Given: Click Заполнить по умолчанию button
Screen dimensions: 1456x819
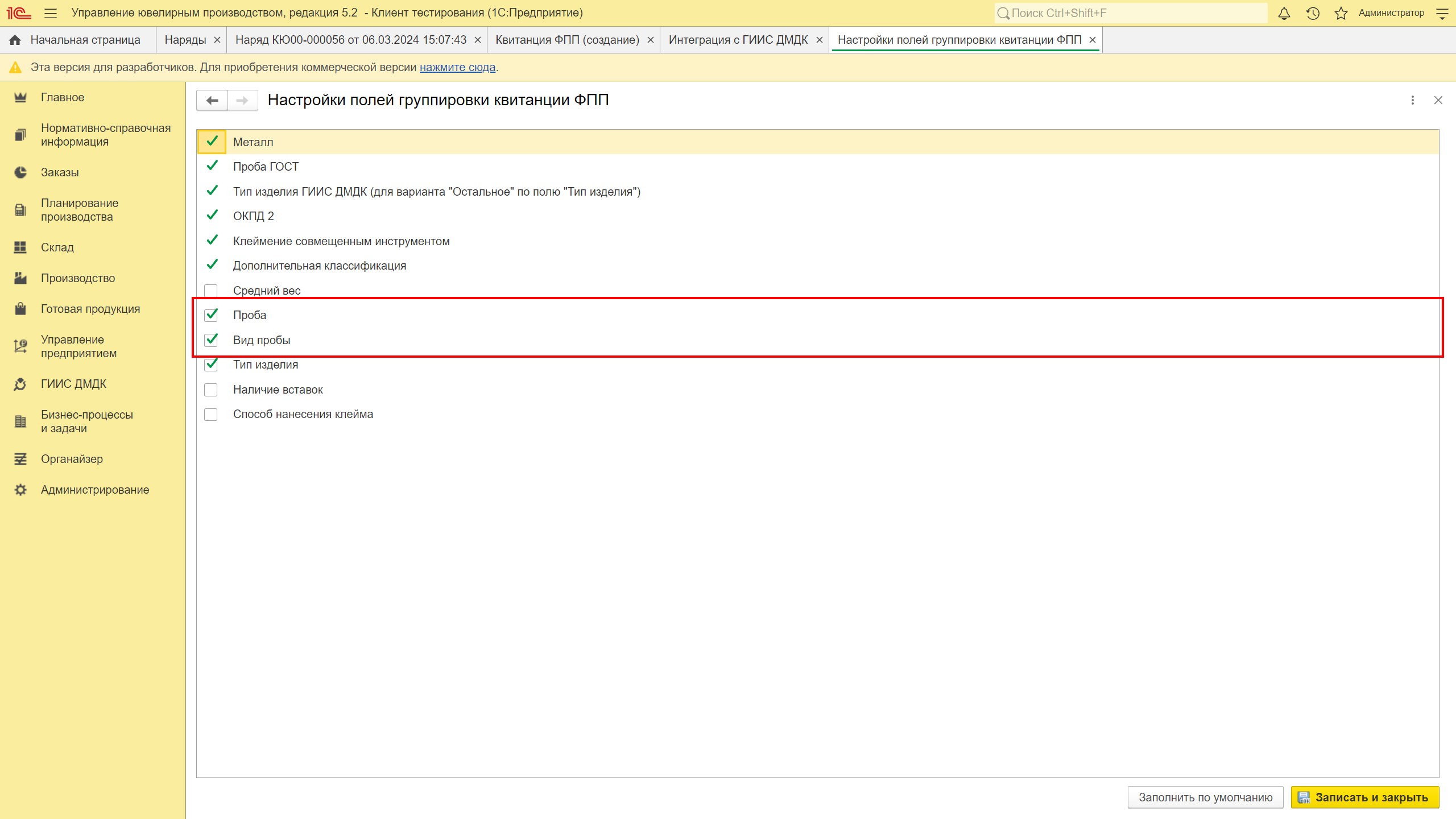Looking at the screenshot, I should [x=1205, y=797].
